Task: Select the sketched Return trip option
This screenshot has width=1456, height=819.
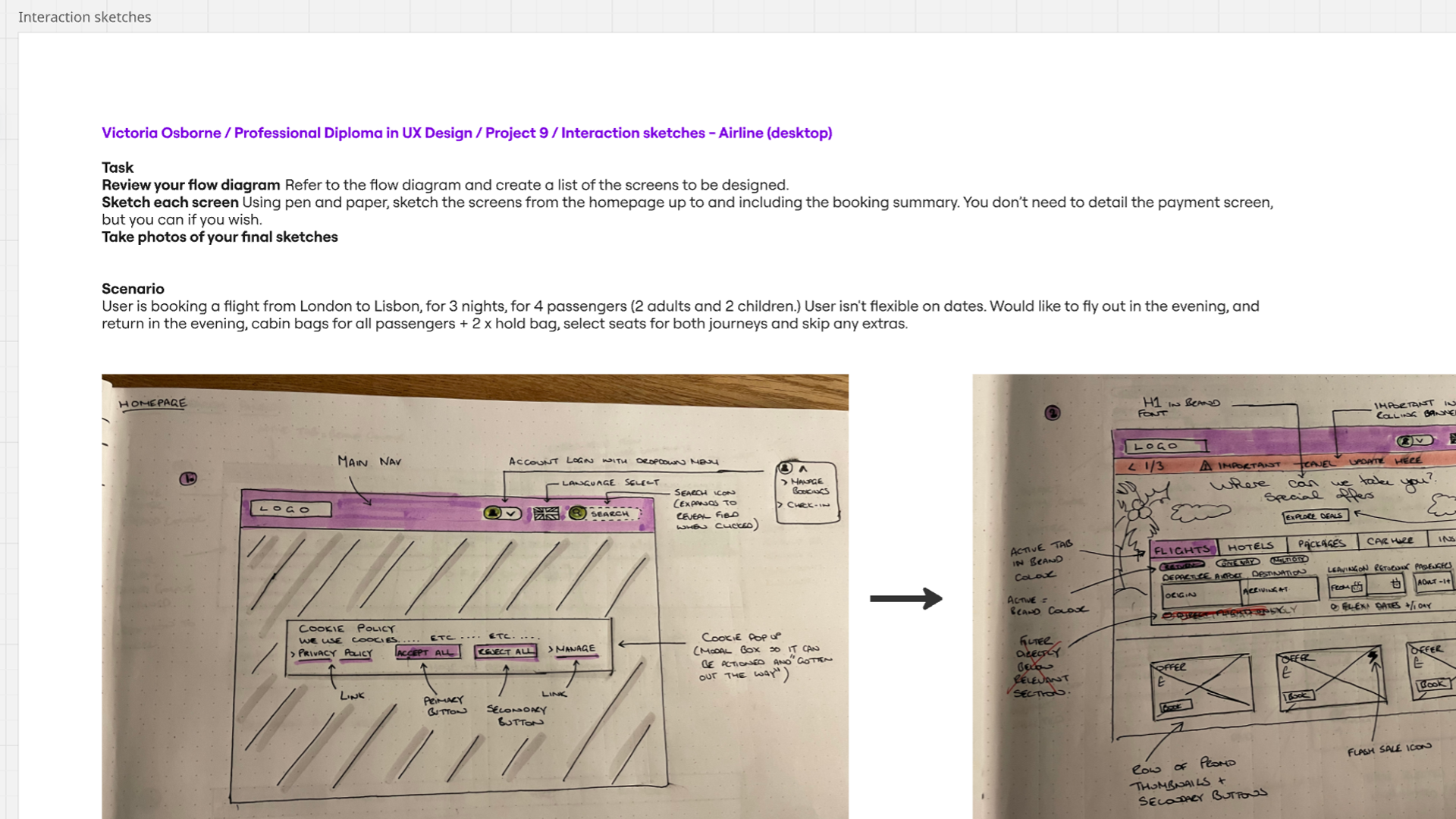Action: click(1181, 565)
